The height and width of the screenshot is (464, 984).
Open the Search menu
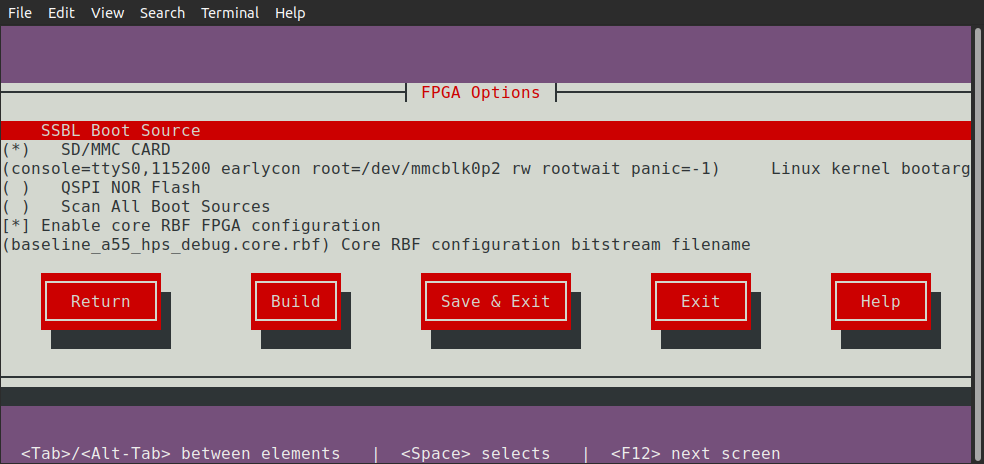tap(162, 13)
